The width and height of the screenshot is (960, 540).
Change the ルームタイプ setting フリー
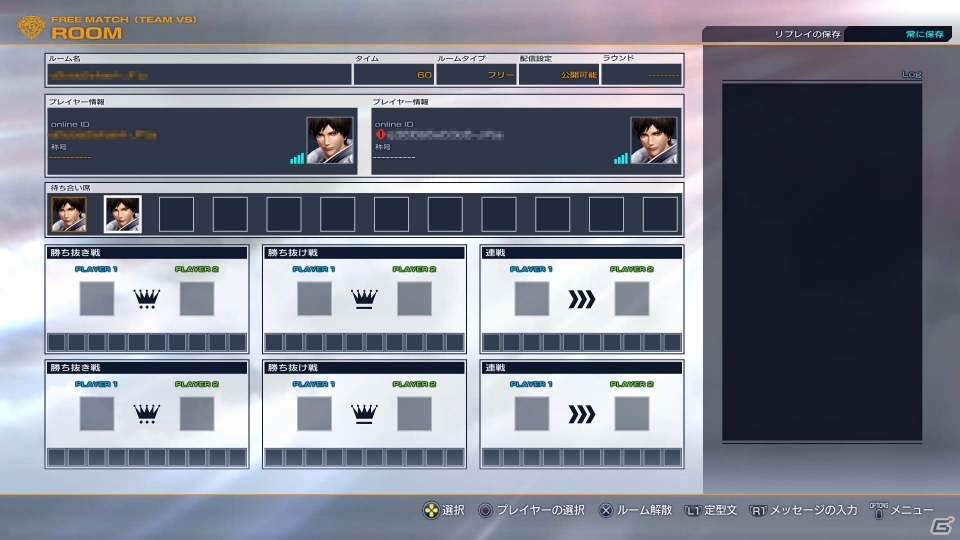click(x=476, y=75)
